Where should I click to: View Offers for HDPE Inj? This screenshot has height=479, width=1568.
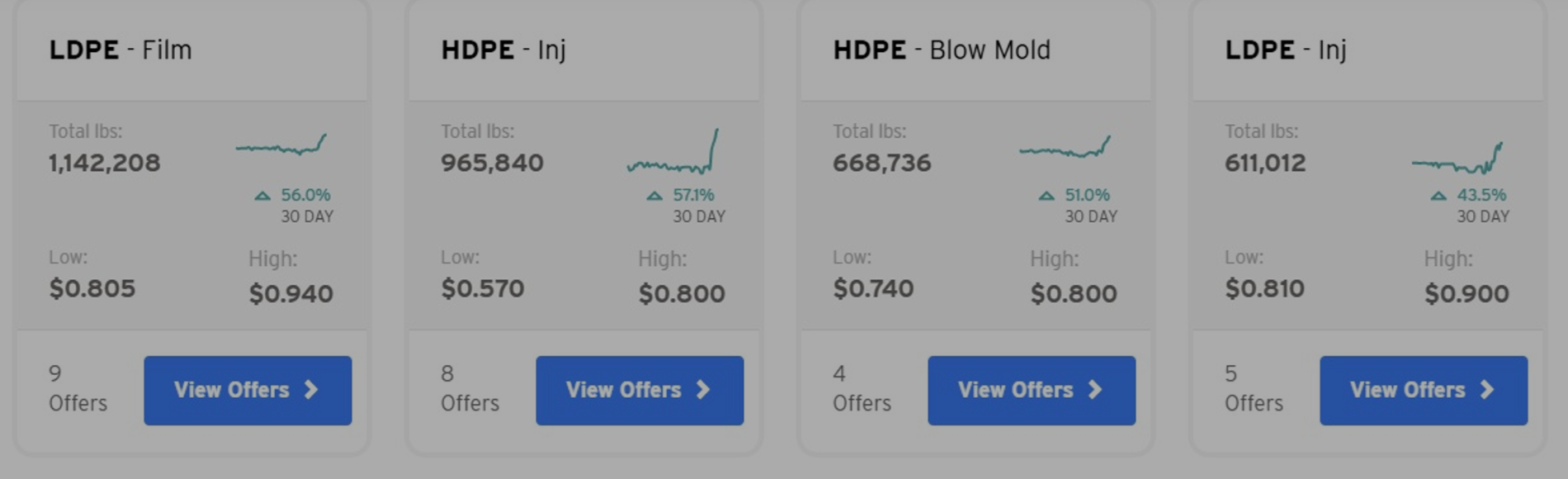click(x=640, y=391)
